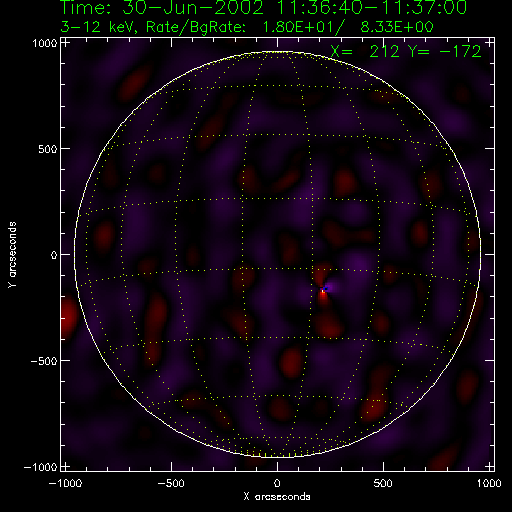The image size is (512, 512).
Task: Click the -1000 tick label on Y axis
Action: point(41,467)
